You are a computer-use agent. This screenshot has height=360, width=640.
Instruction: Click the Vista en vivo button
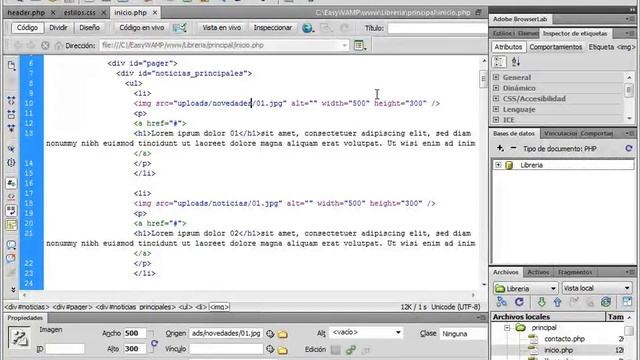point(222,27)
